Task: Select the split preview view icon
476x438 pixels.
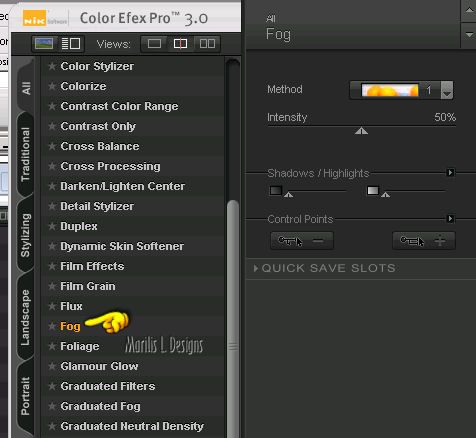Action: click(180, 44)
